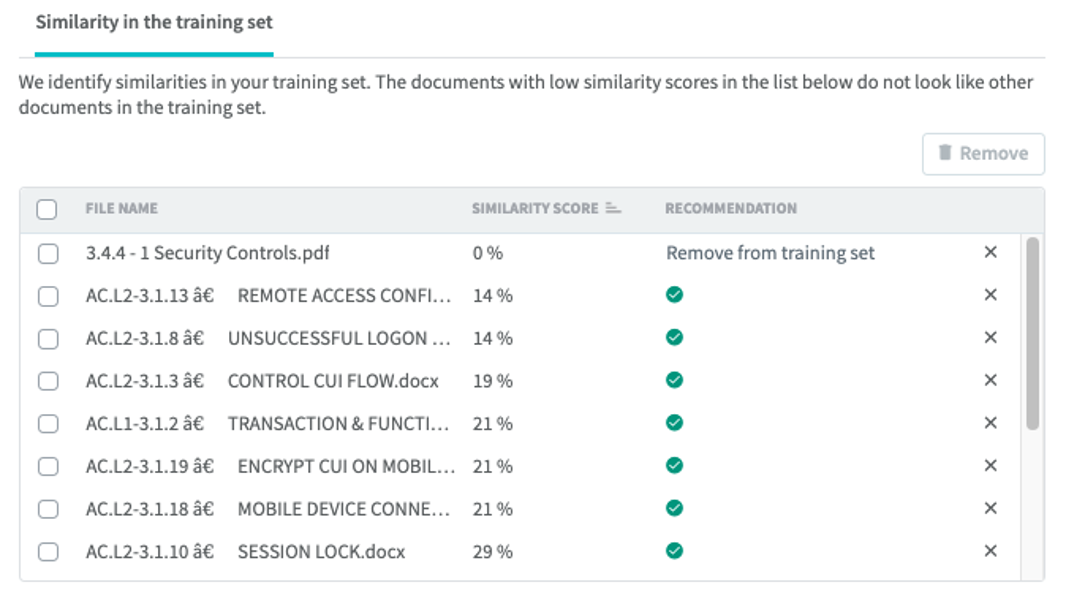
Task: Click the FILE NAME column header
Action: click(121, 209)
